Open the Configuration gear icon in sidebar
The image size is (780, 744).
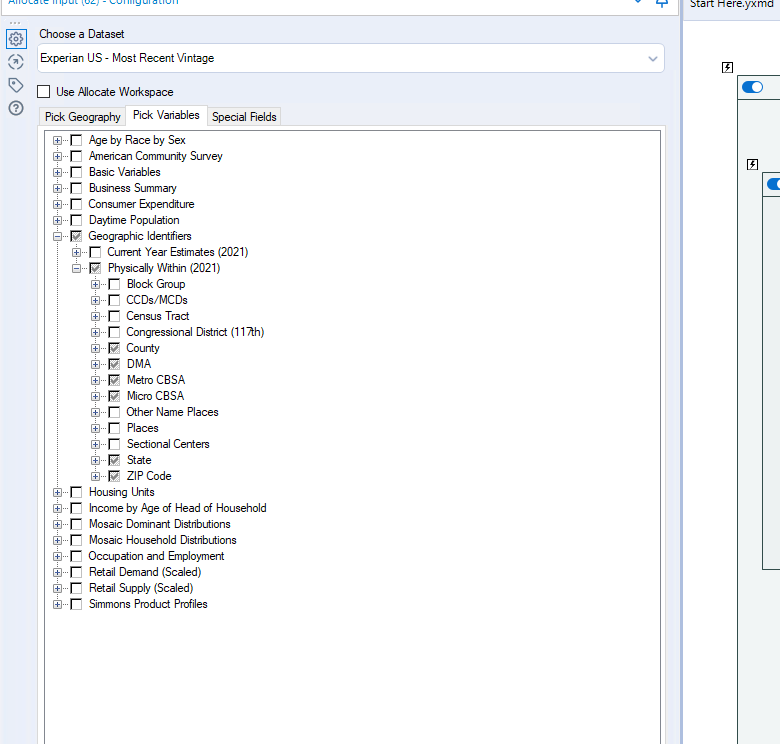[16, 39]
